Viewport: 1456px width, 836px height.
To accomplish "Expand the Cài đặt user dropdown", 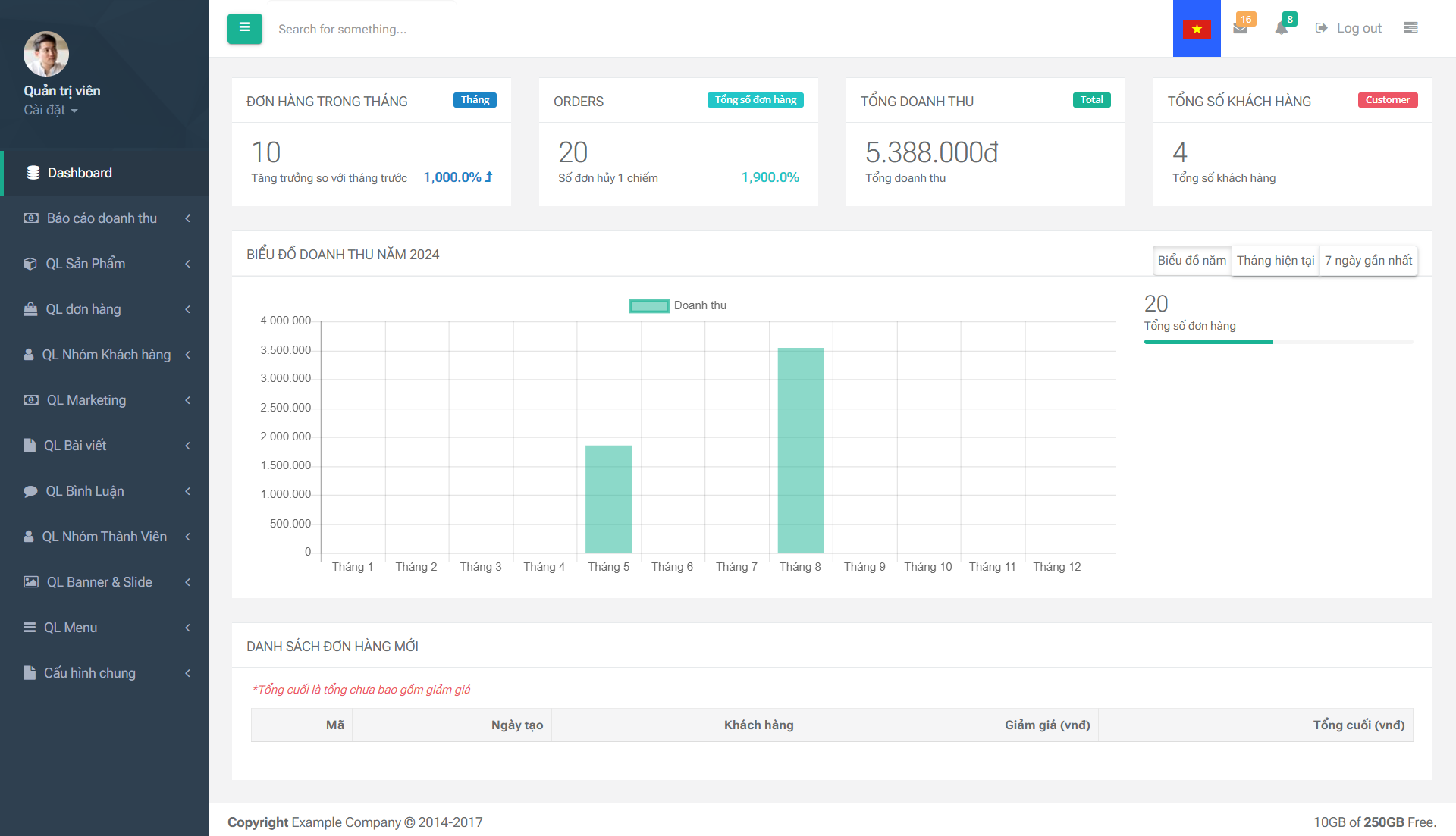I will click(x=51, y=110).
